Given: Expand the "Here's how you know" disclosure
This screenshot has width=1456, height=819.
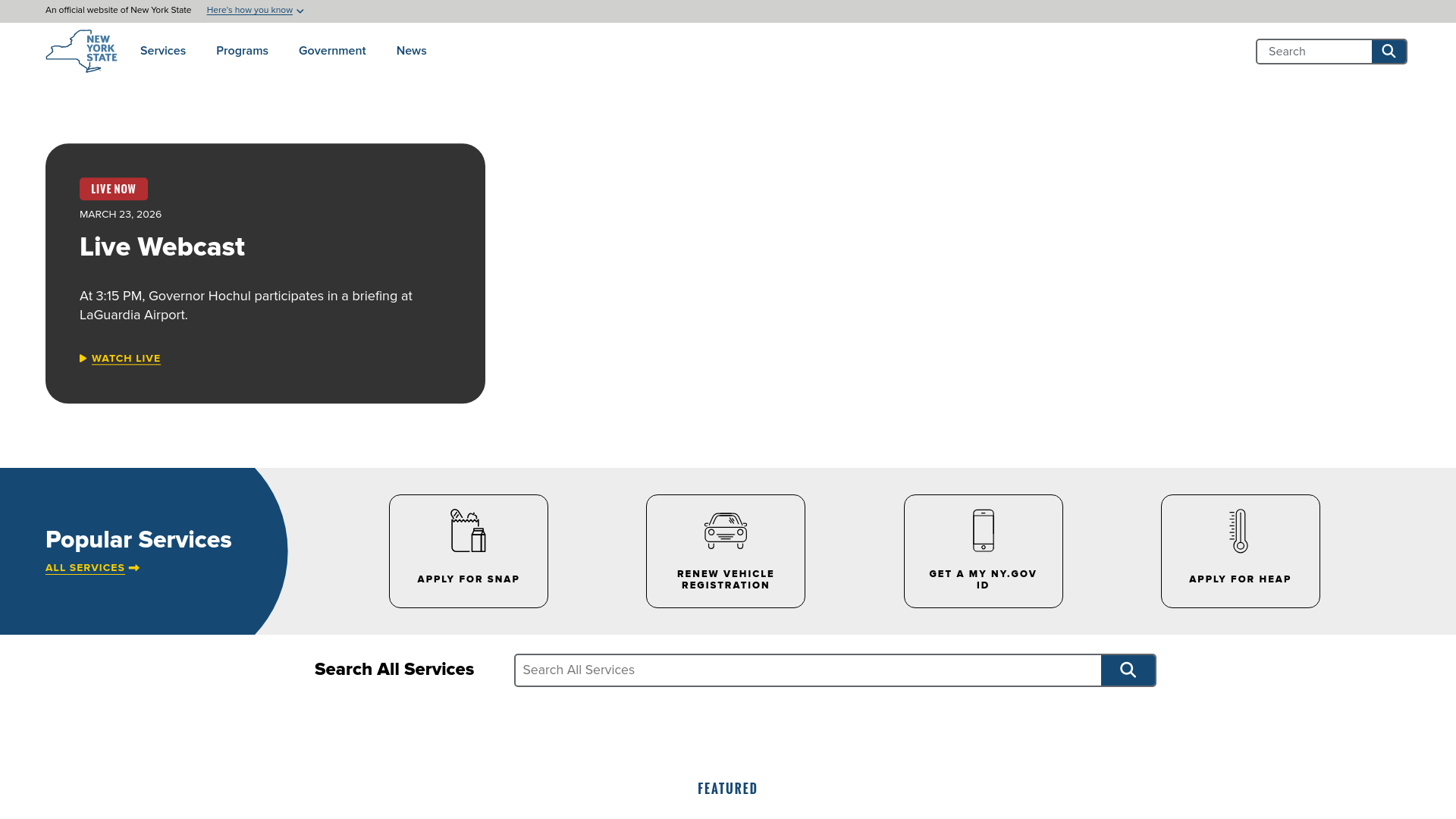Looking at the screenshot, I should [255, 11].
